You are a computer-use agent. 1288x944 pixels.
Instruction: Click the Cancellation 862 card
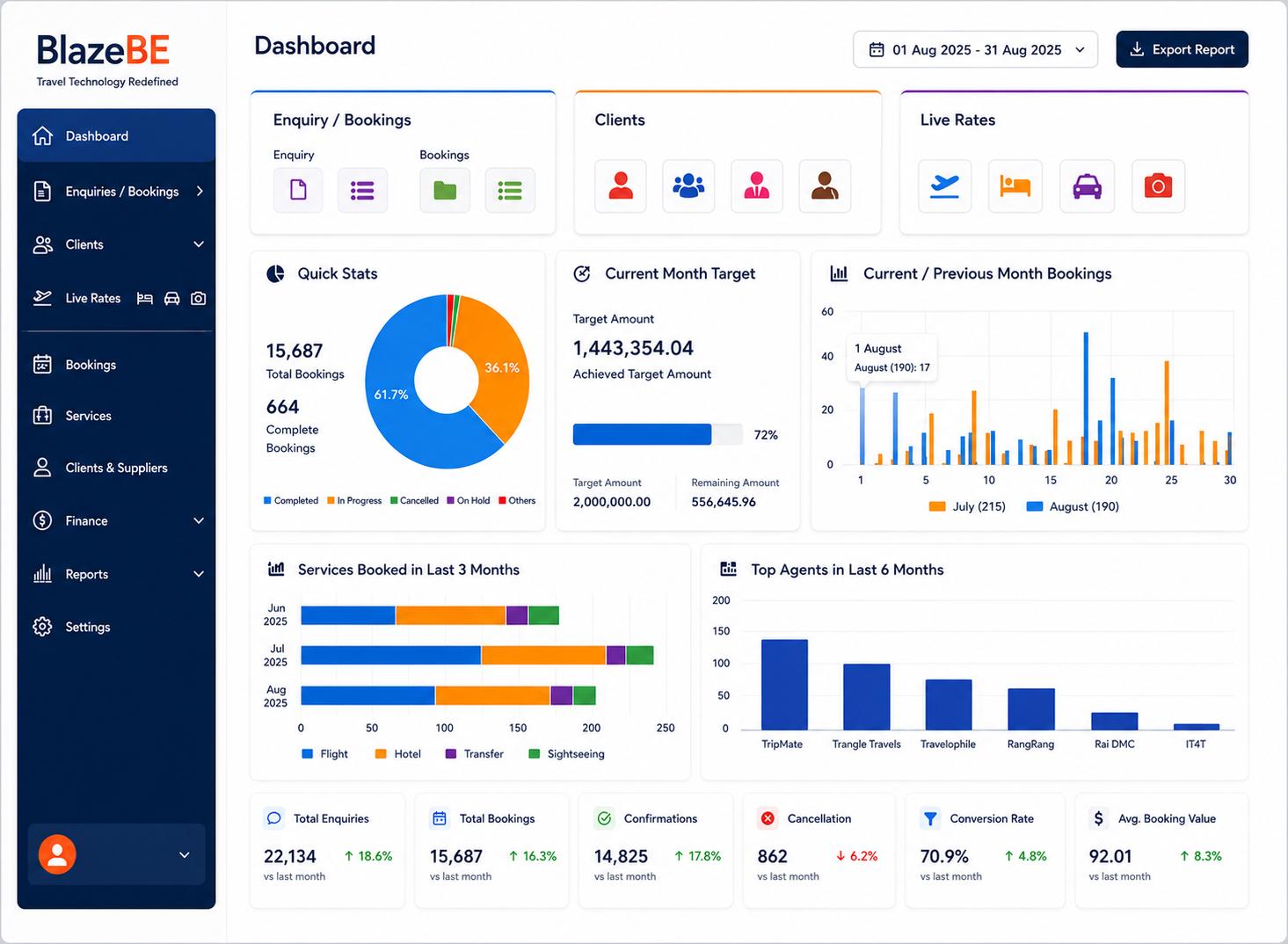tap(819, 851)
